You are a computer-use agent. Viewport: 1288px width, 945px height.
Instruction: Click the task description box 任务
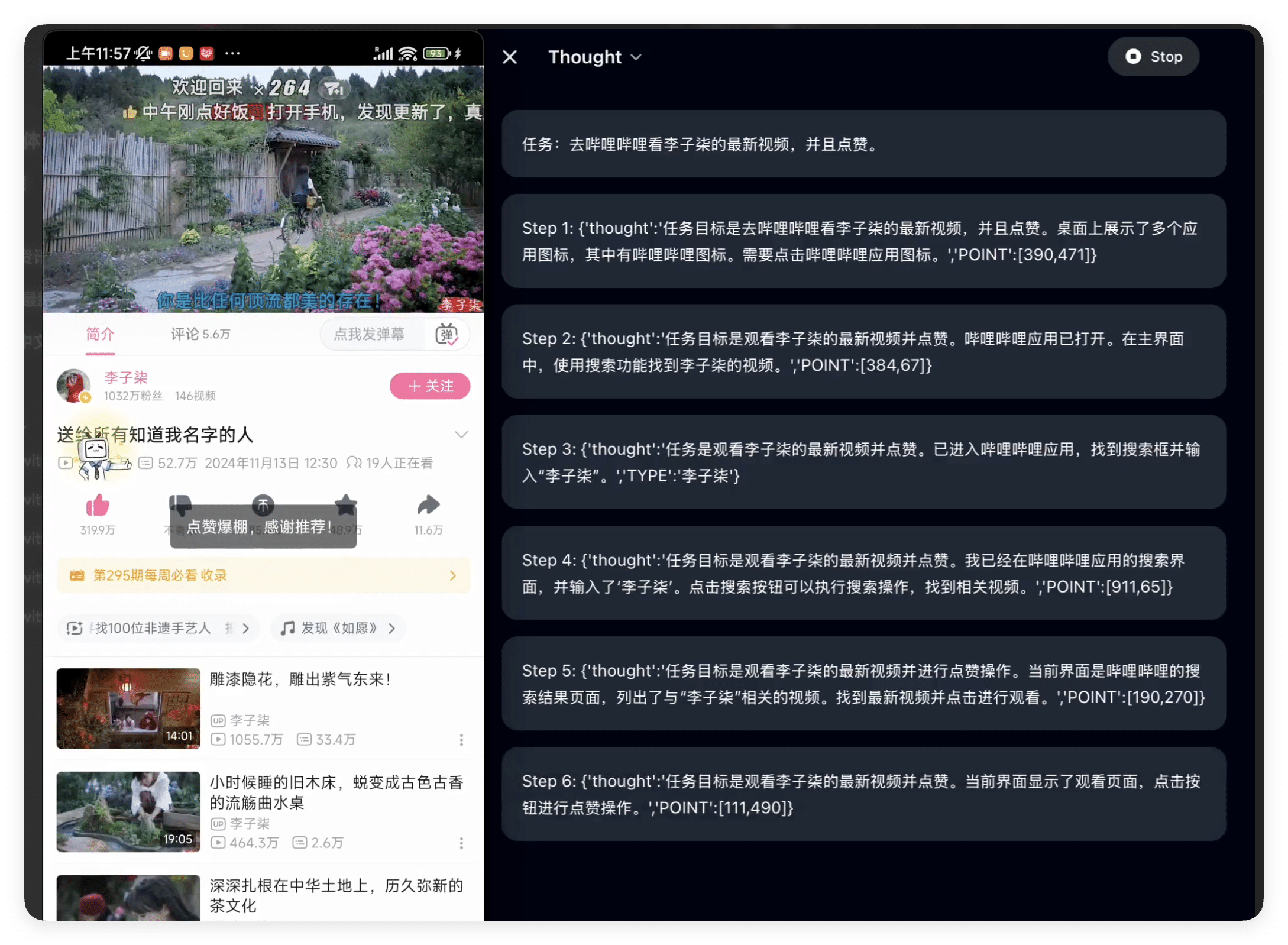863,144
